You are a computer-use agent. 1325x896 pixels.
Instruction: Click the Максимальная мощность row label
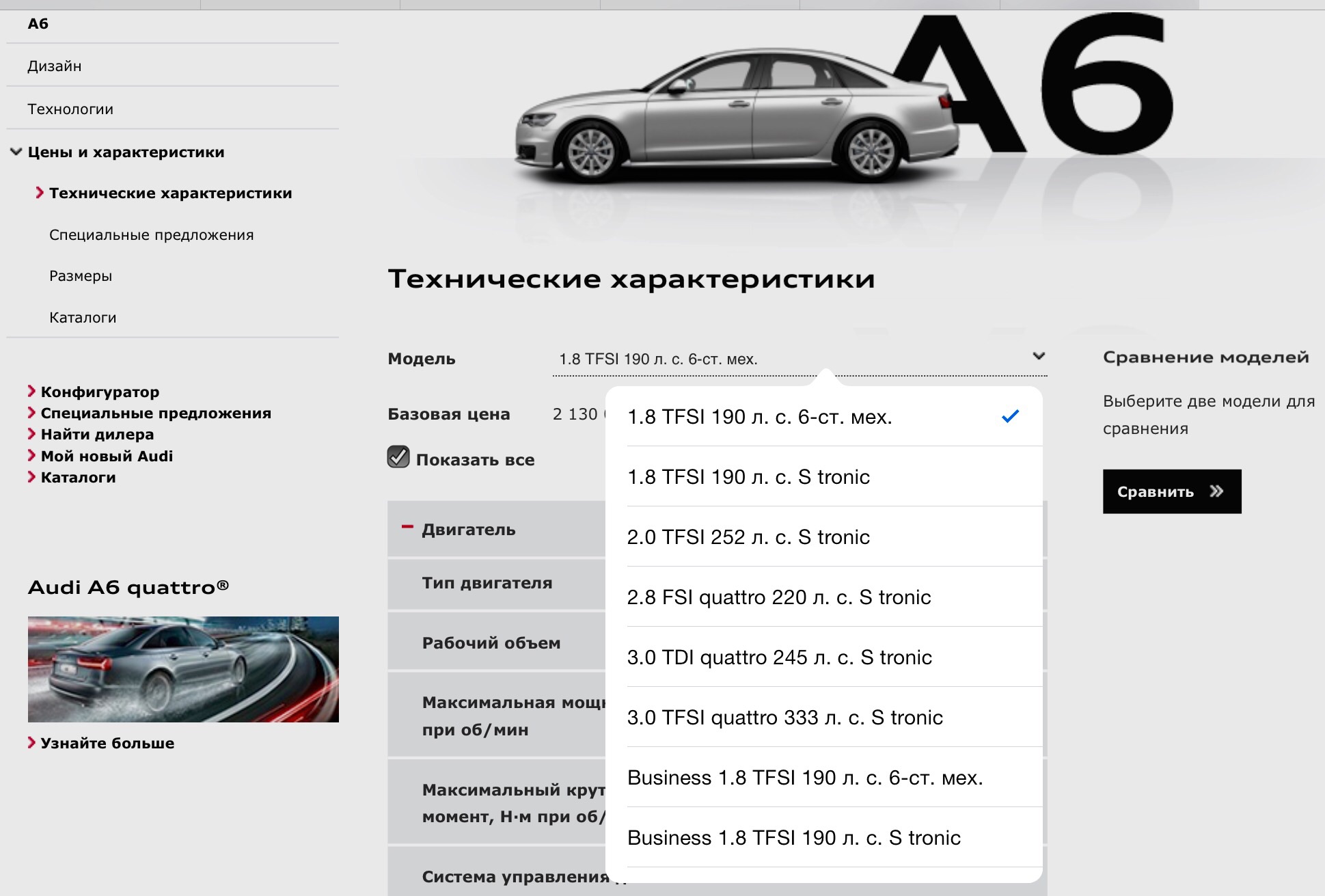(513, 716)
